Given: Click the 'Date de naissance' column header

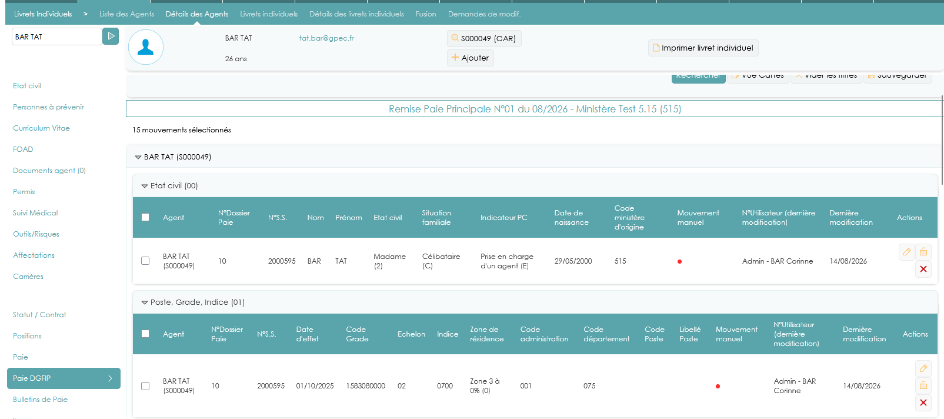Looking at the screenshot, I should tap(571, 217).
